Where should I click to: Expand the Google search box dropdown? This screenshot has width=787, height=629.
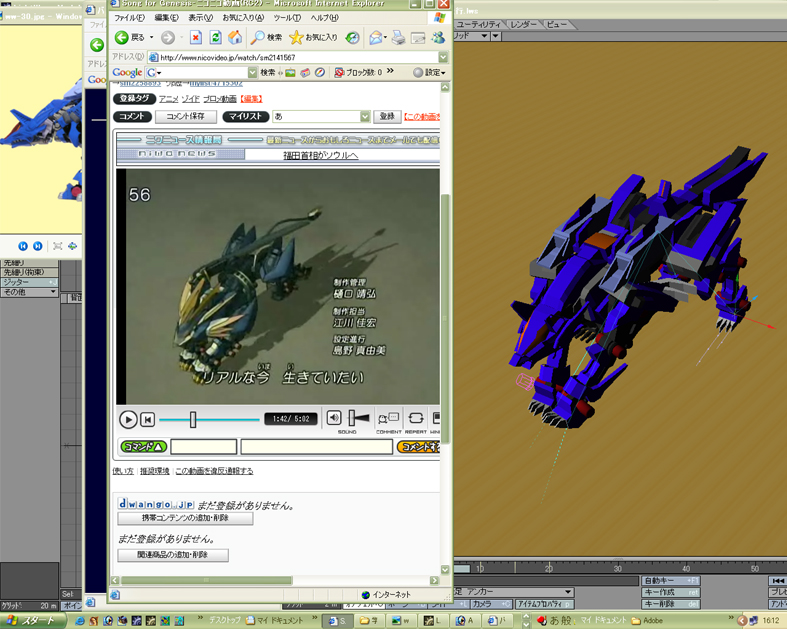tap(252, 73)
